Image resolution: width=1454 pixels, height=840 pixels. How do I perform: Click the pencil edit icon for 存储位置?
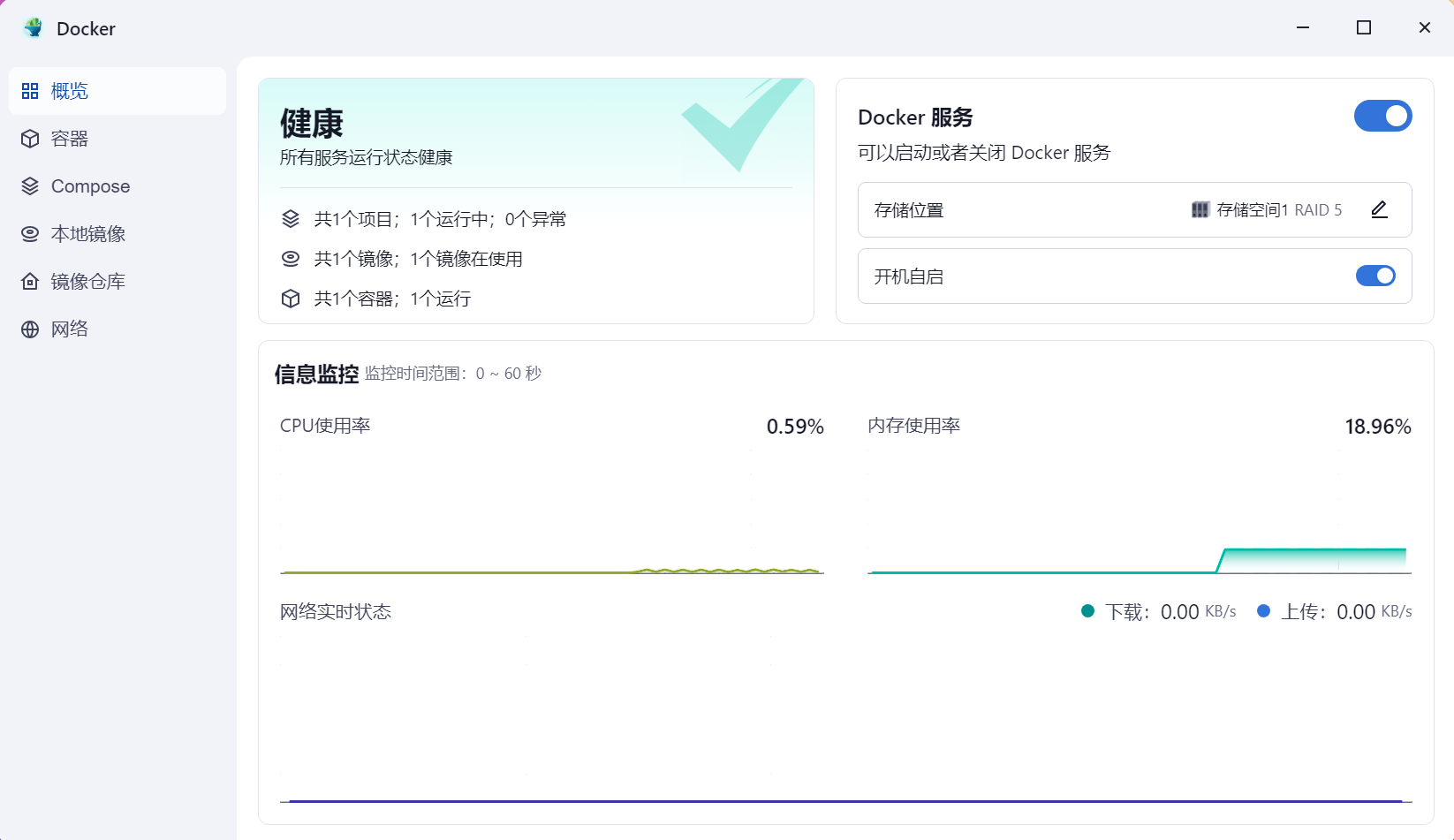1379,209
